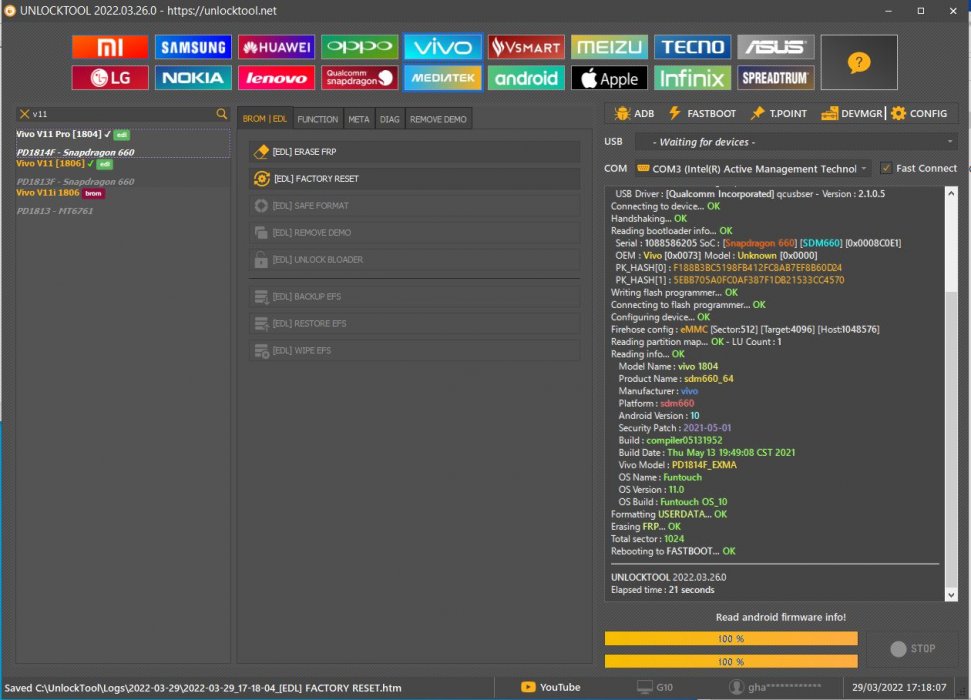The image size is (971, 700).
Task: Open the Vsmart brand tile
Action: pos(526,47)
